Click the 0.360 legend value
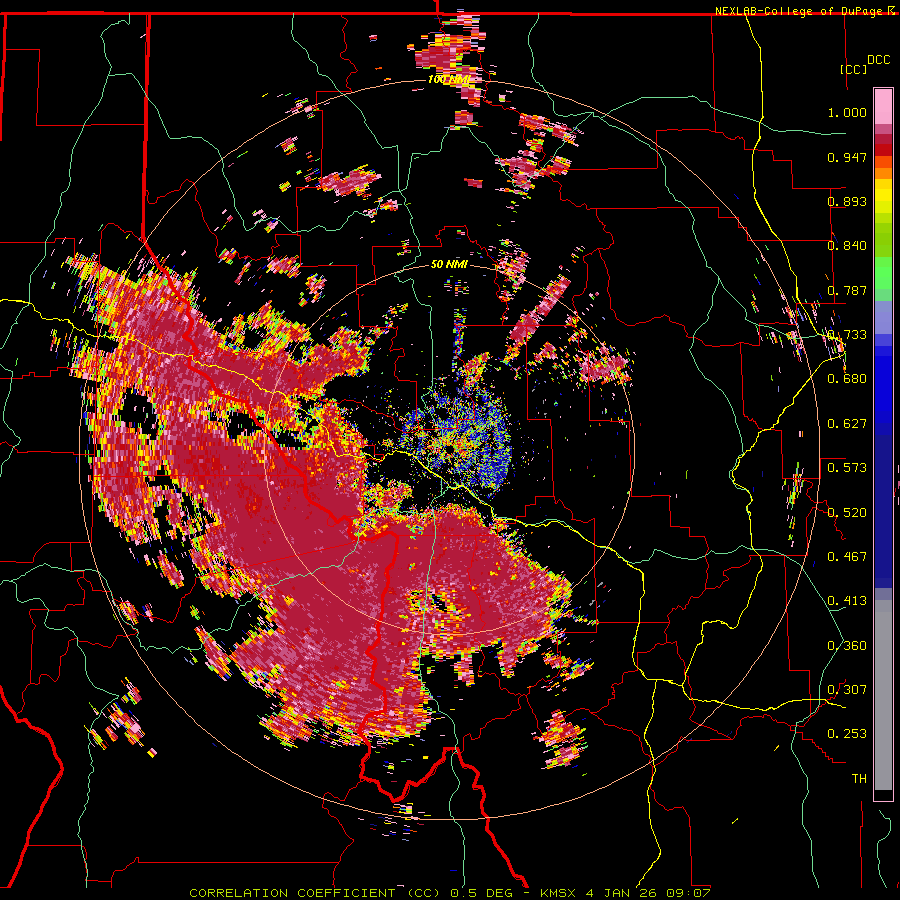 847,646
